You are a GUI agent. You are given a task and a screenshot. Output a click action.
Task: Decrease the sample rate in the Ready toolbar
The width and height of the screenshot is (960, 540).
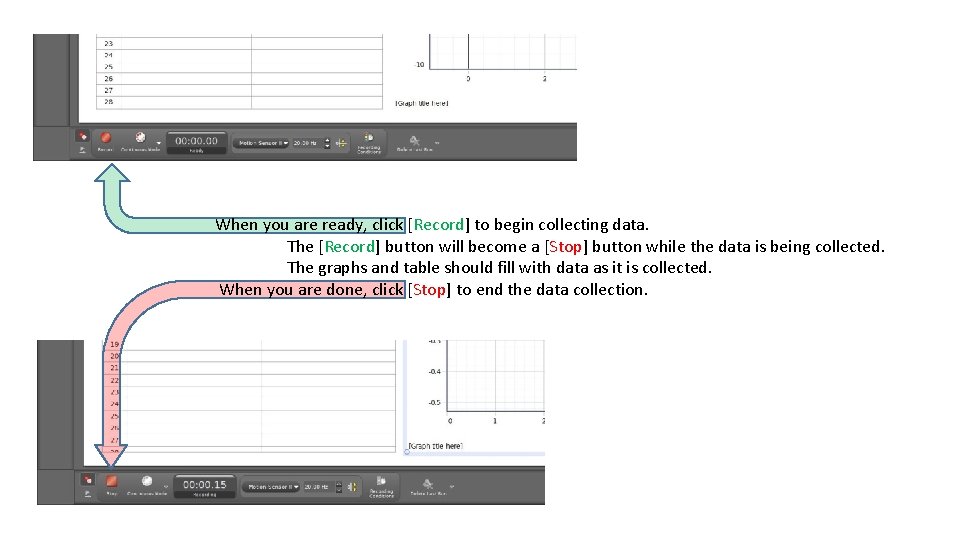pos(327,146)
